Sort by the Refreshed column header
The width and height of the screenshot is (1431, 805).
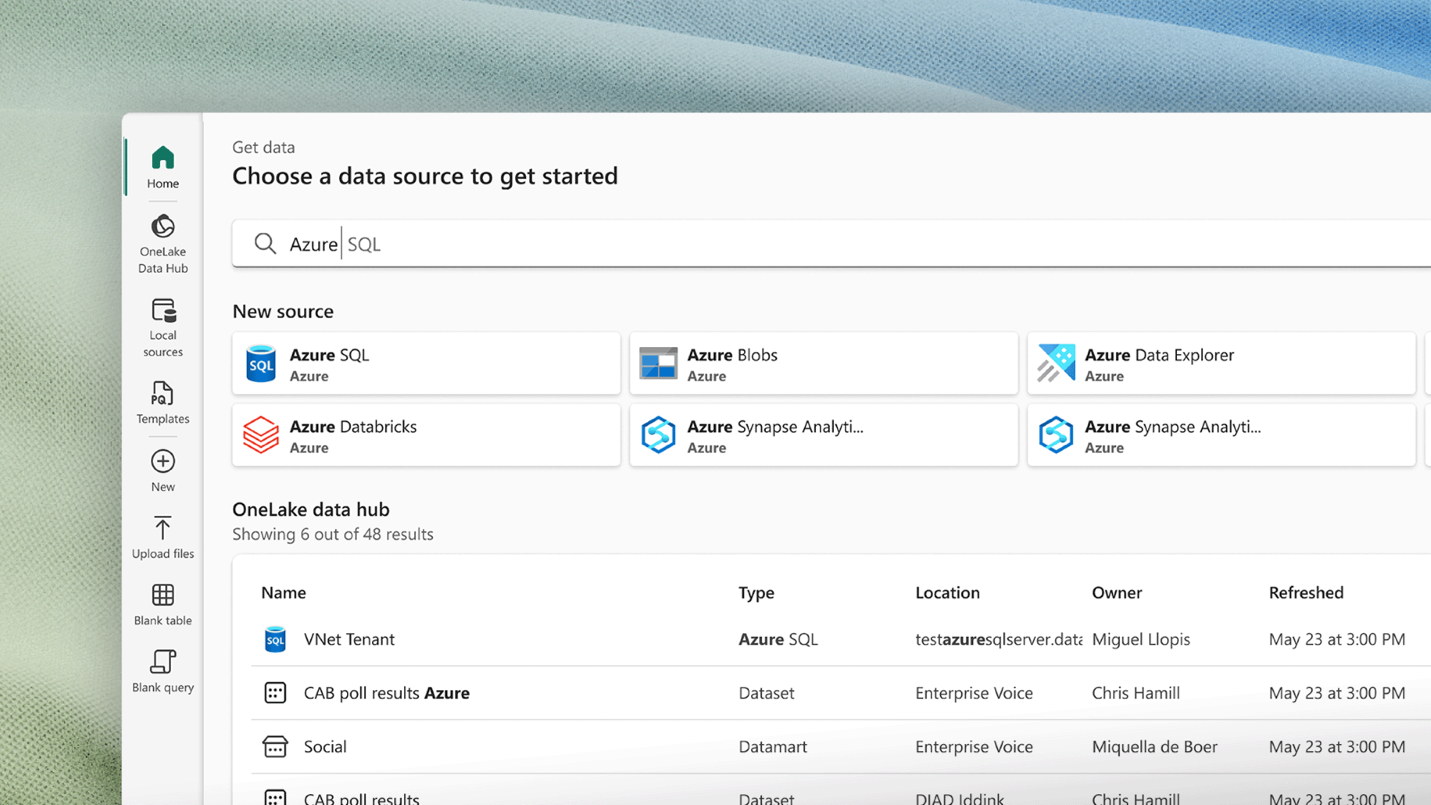point(1306,593)
